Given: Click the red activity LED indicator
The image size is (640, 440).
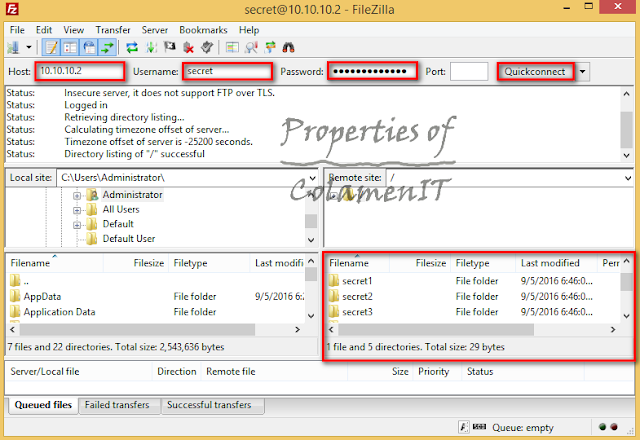Looking at the screenshot, I should click(614, 427).
